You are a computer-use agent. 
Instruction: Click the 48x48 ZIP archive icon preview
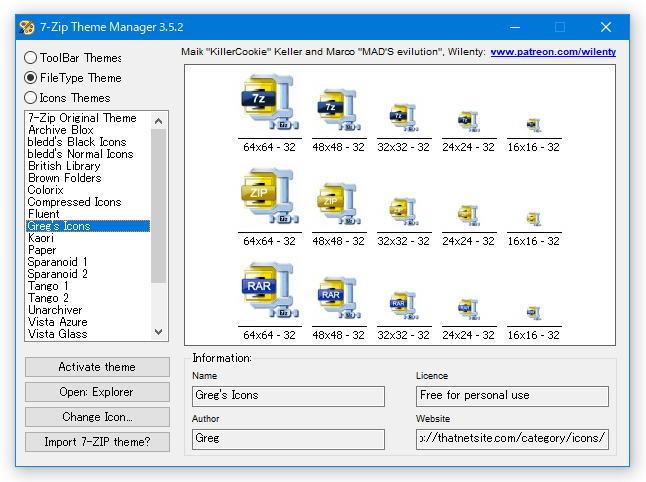338,204
